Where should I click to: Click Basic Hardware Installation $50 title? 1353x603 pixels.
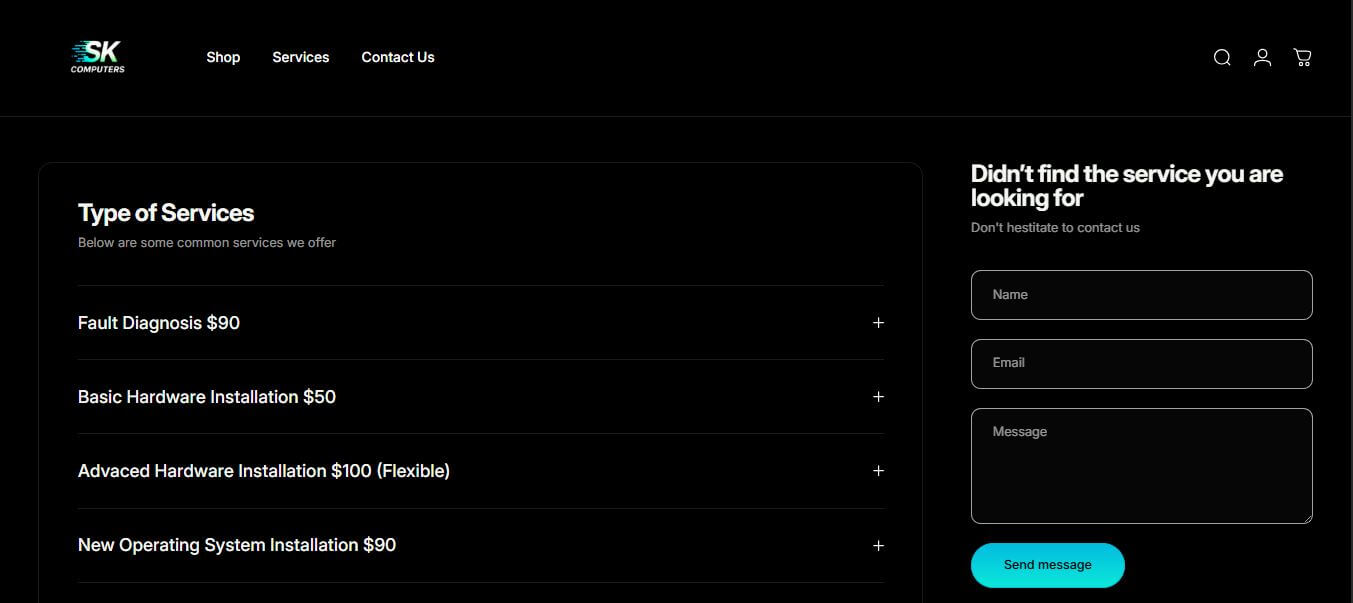(207, 397)
